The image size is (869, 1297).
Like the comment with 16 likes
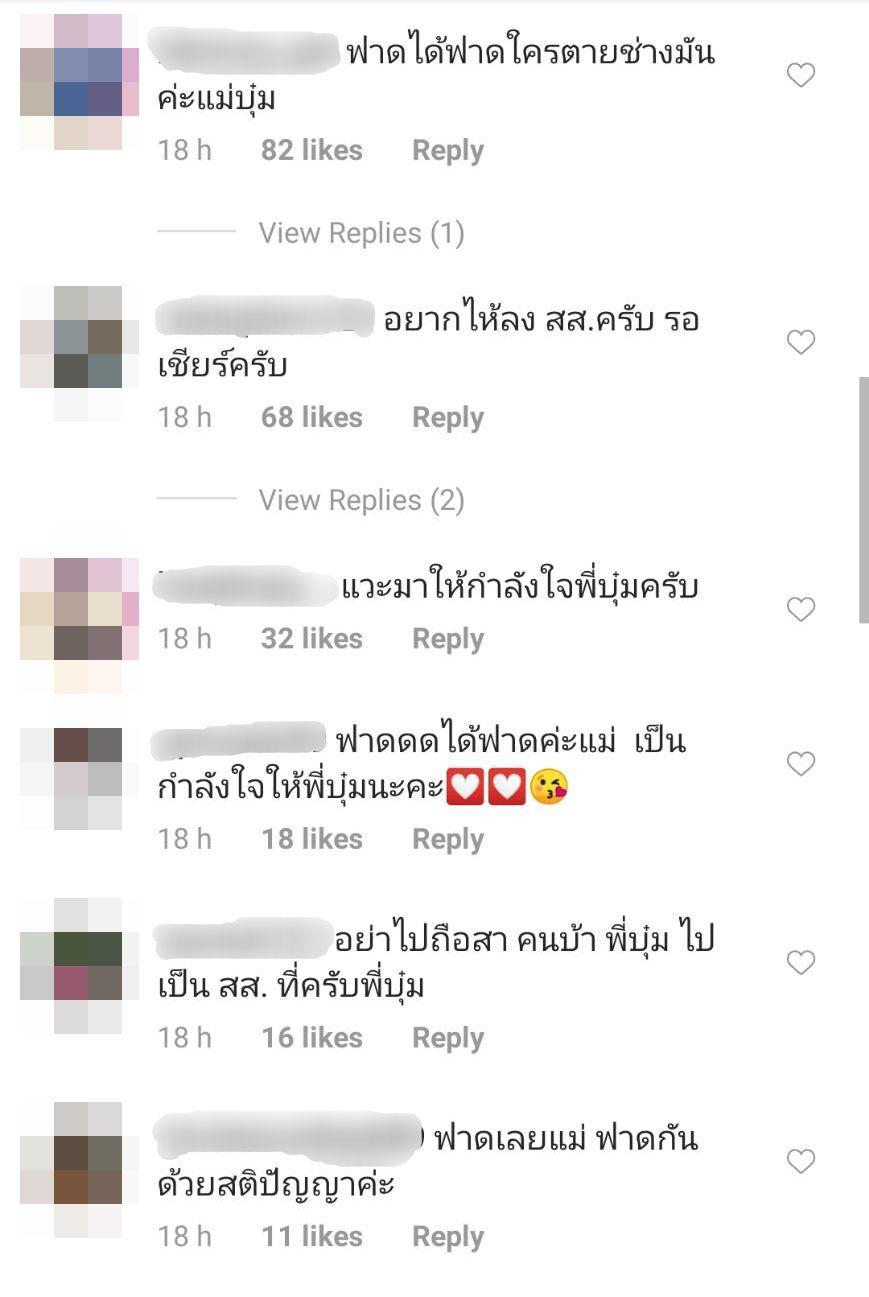pyautogui.click(x=801, y=962)
